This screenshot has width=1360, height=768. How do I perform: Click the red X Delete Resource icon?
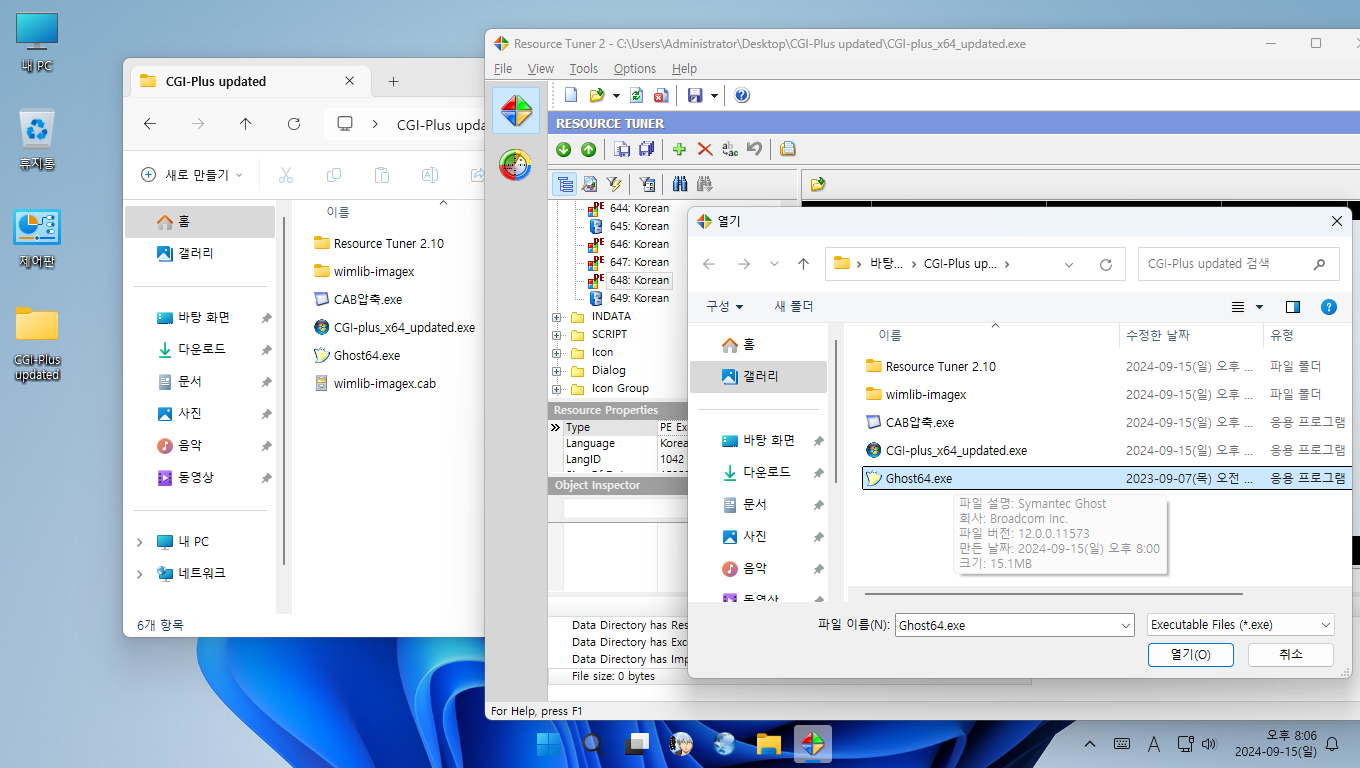click(x=705, y=149)
